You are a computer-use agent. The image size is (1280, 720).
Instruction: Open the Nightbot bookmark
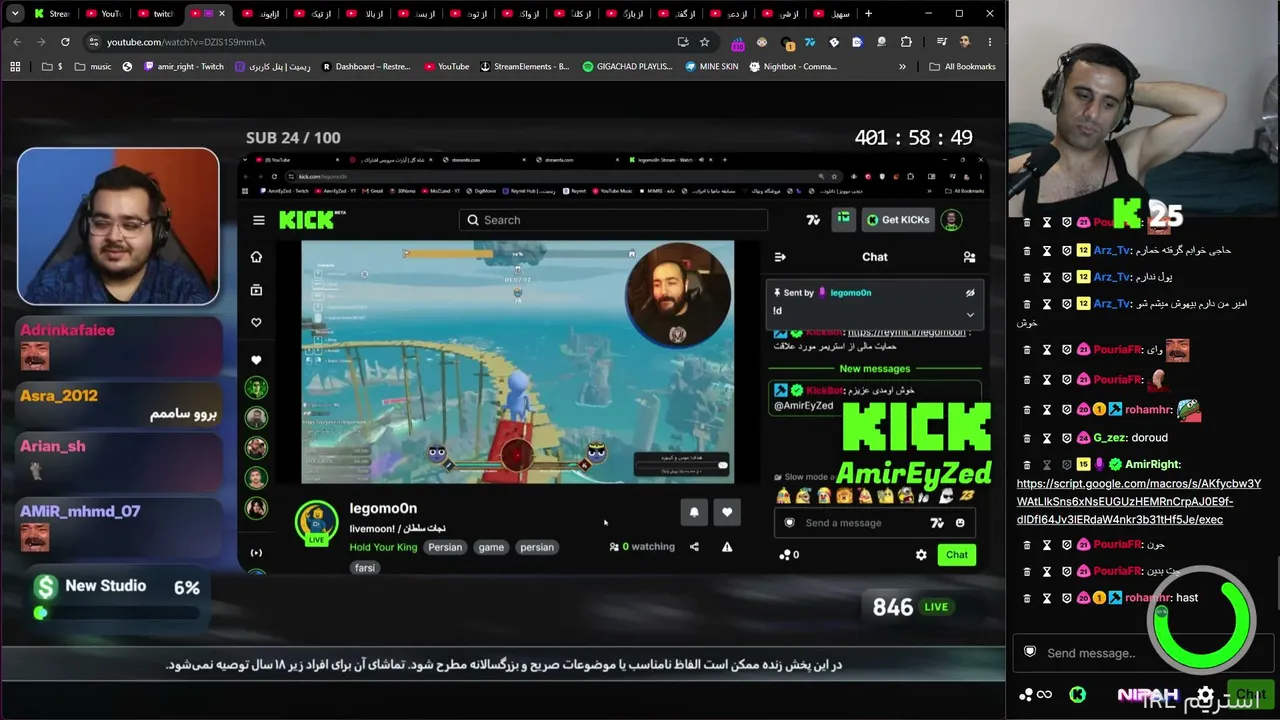pyautogui.click(x=792, y=67)
